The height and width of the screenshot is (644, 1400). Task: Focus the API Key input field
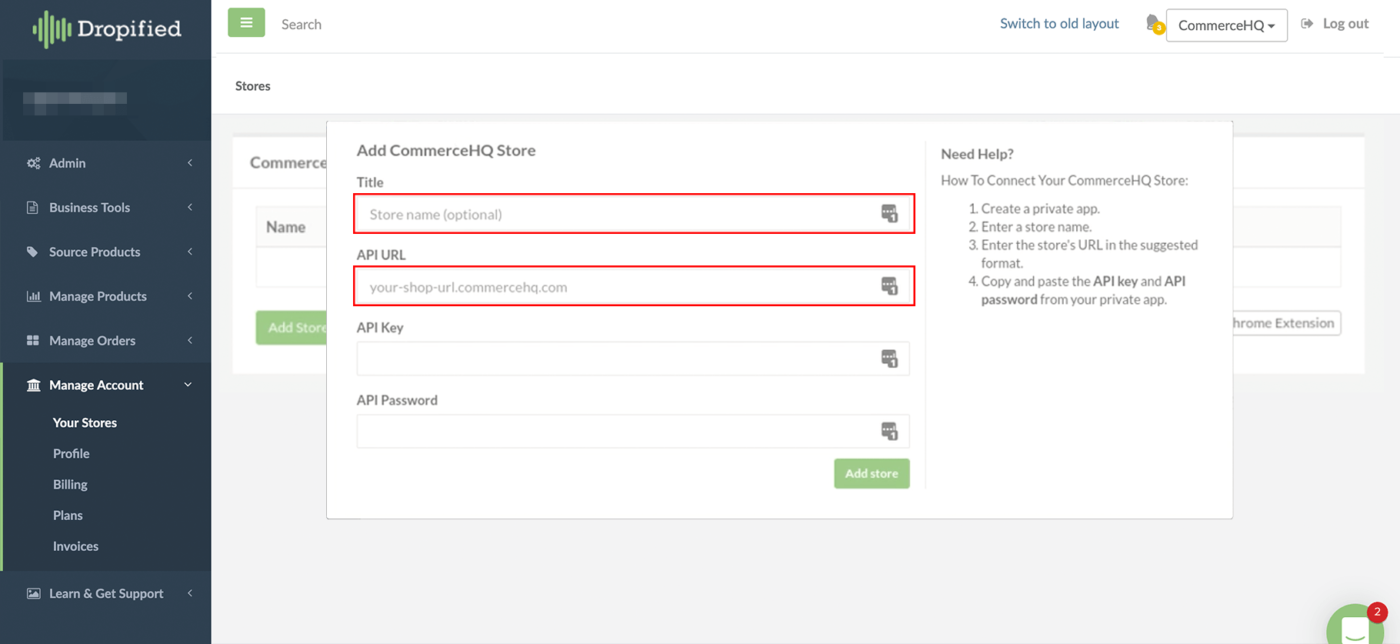[x=633, y=359]
